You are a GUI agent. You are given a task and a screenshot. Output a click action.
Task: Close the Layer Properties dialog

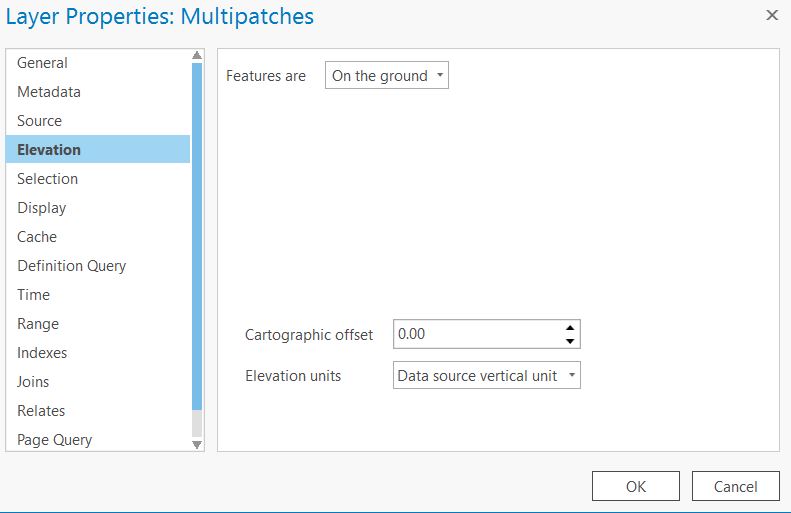point(771,15)
